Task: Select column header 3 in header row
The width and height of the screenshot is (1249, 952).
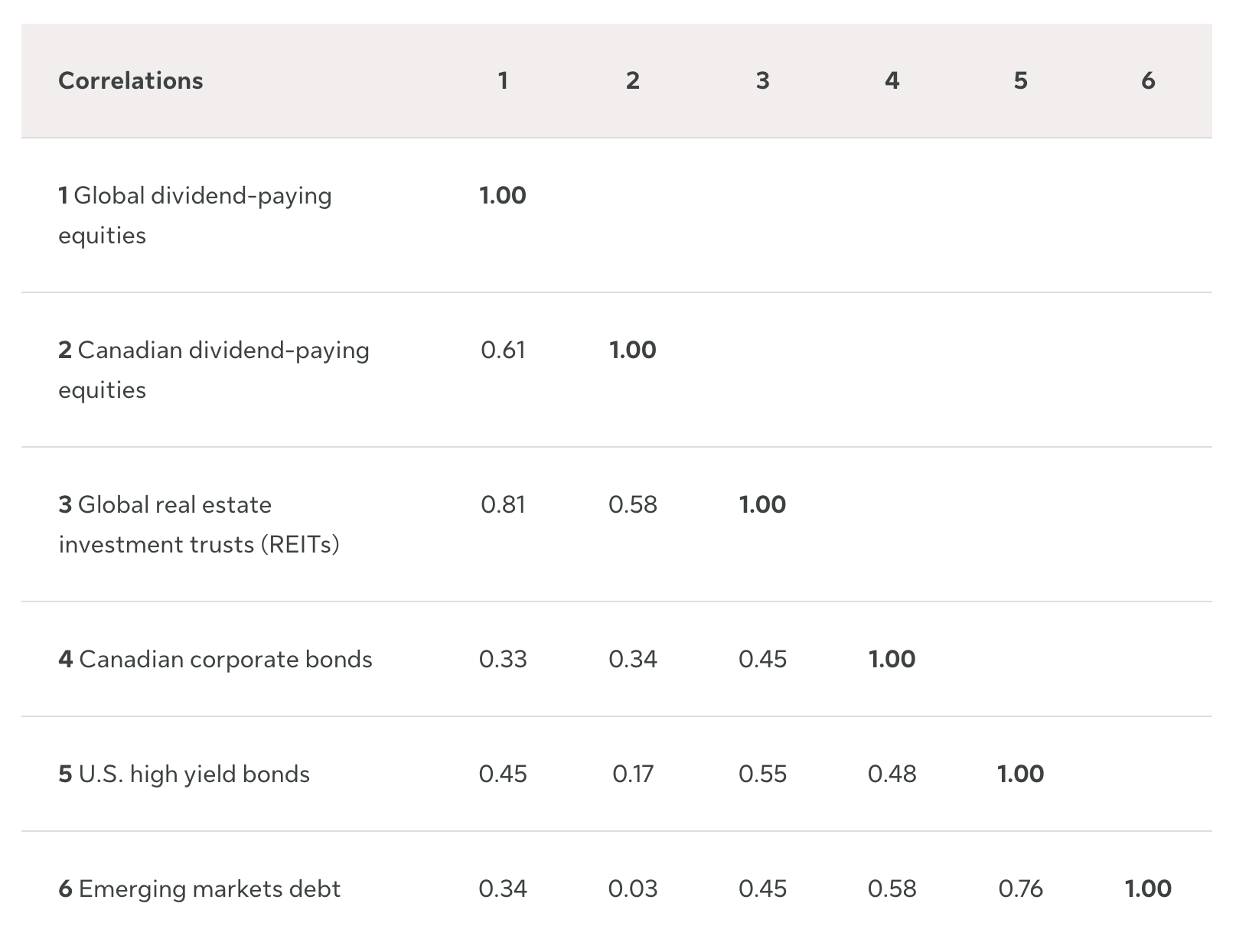Action: [762, 80]
